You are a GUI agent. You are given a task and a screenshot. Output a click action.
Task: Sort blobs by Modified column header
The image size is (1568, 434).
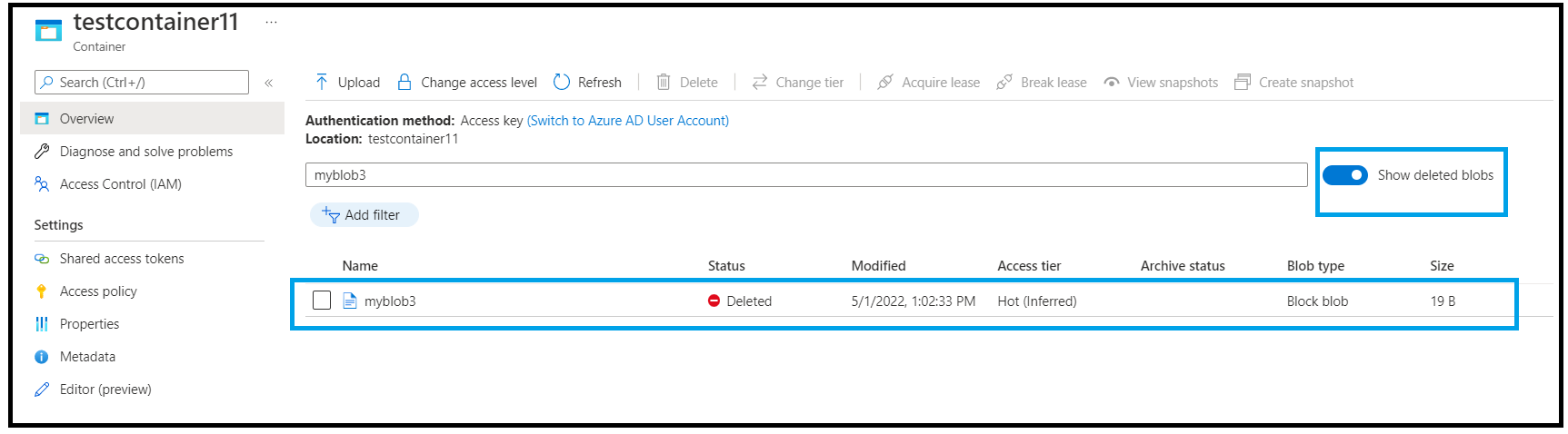pos(878,266)
